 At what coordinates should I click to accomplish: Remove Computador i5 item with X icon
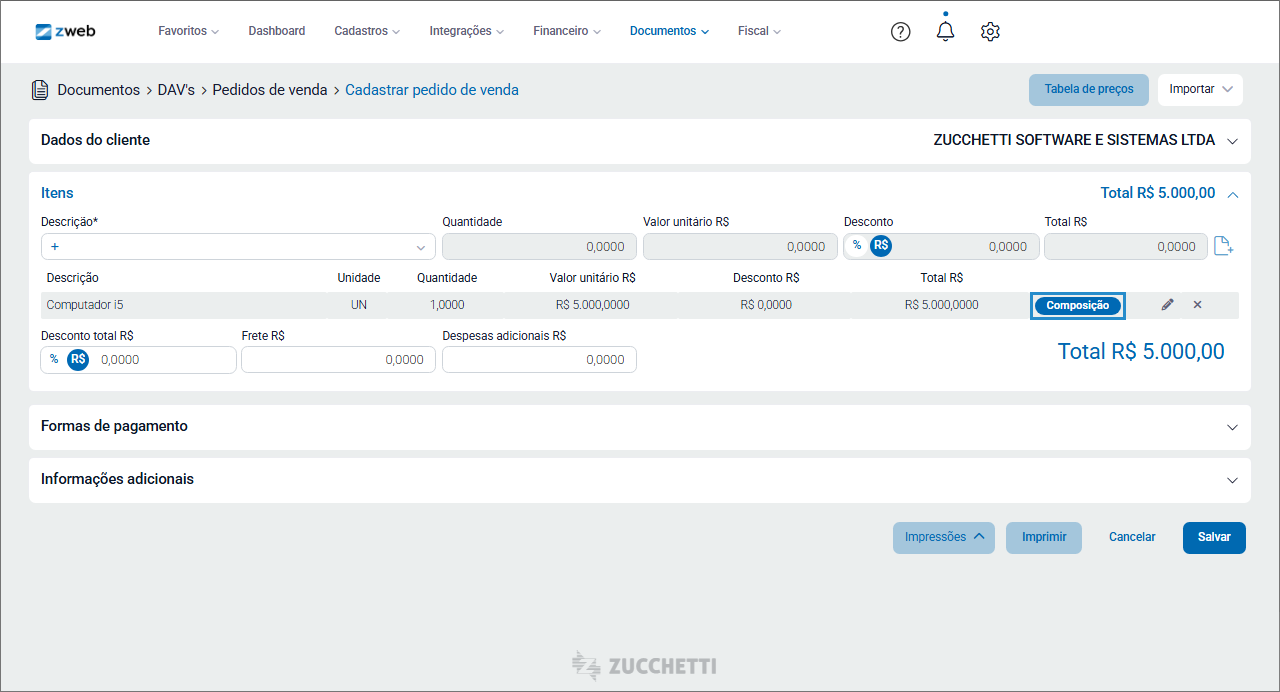(1197, 305)
